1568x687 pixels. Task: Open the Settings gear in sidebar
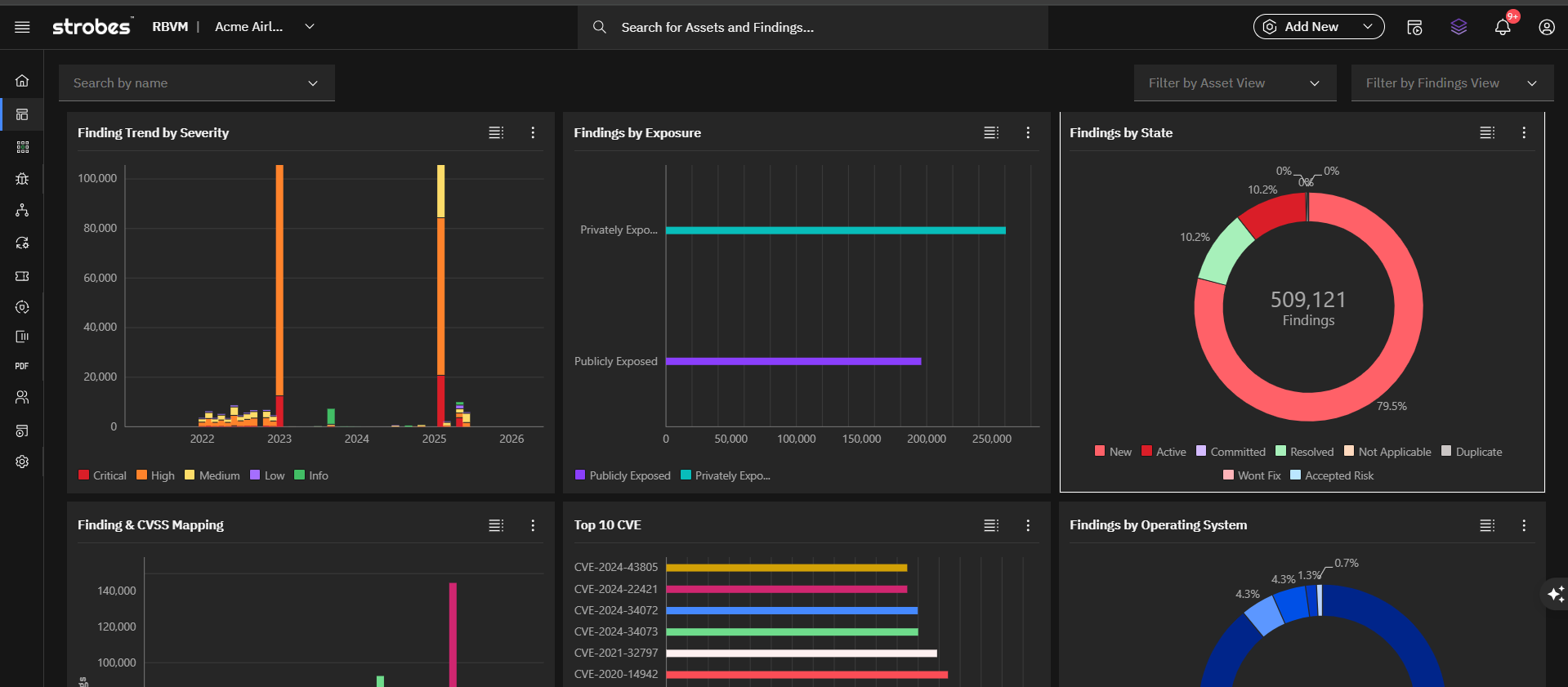22,462
